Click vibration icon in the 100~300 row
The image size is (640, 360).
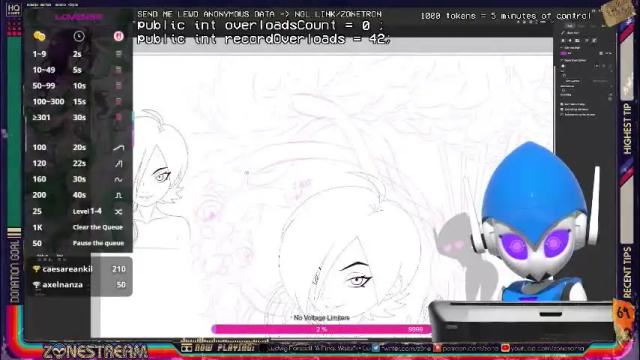coord(118,101)
